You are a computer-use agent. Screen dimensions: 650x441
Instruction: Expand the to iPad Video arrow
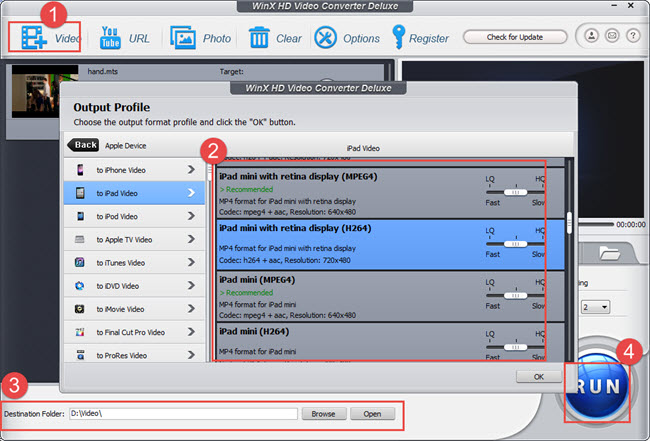click(x=191, y=193)
